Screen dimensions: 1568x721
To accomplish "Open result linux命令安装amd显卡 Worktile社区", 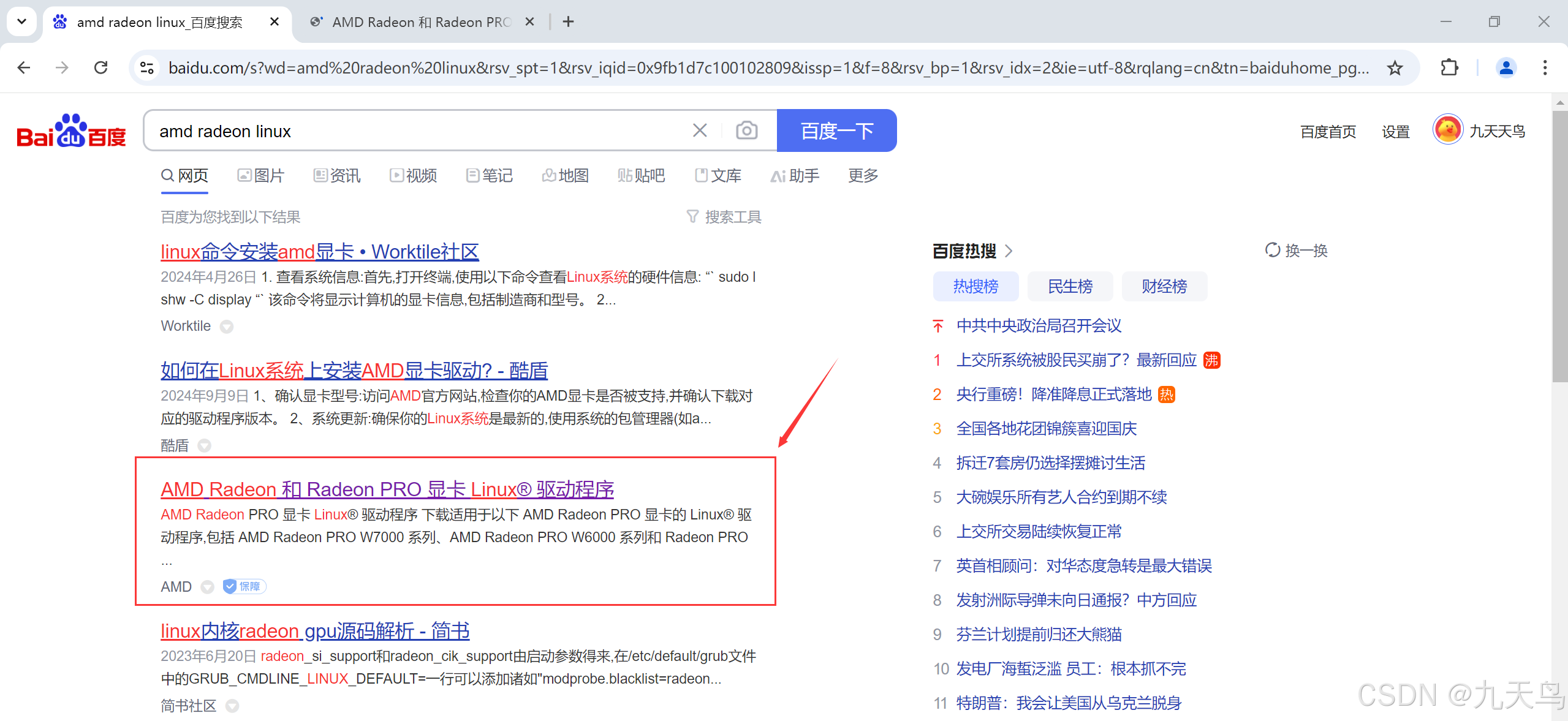I will coord(319,252).
